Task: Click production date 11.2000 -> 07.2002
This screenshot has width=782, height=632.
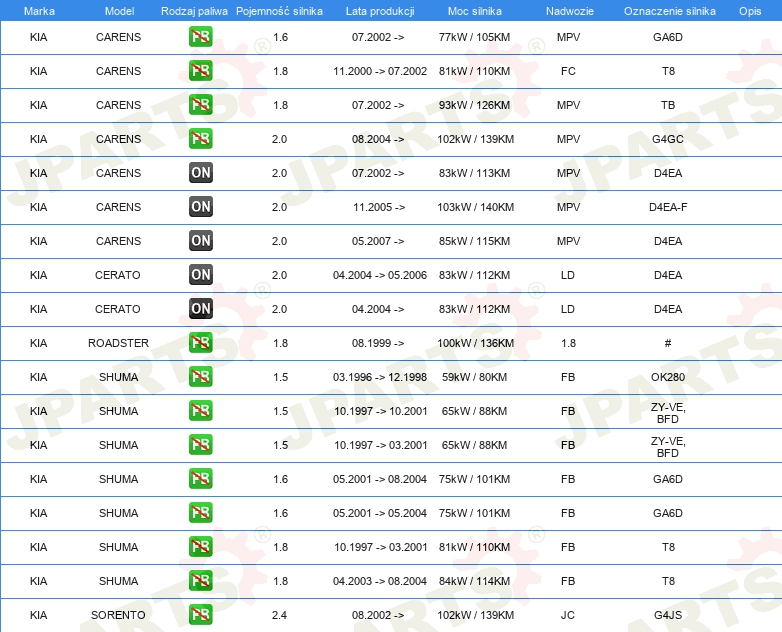Action: click(x=380, y=71)
